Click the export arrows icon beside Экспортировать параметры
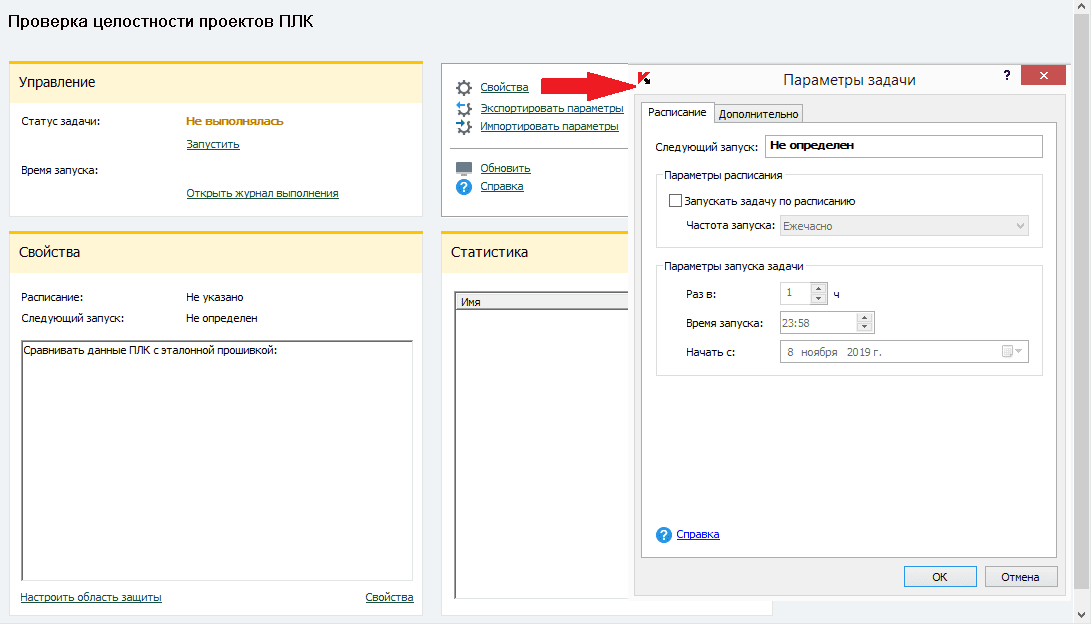Image resolution: width=1091 pixels, height=625 pixels. 463,109
